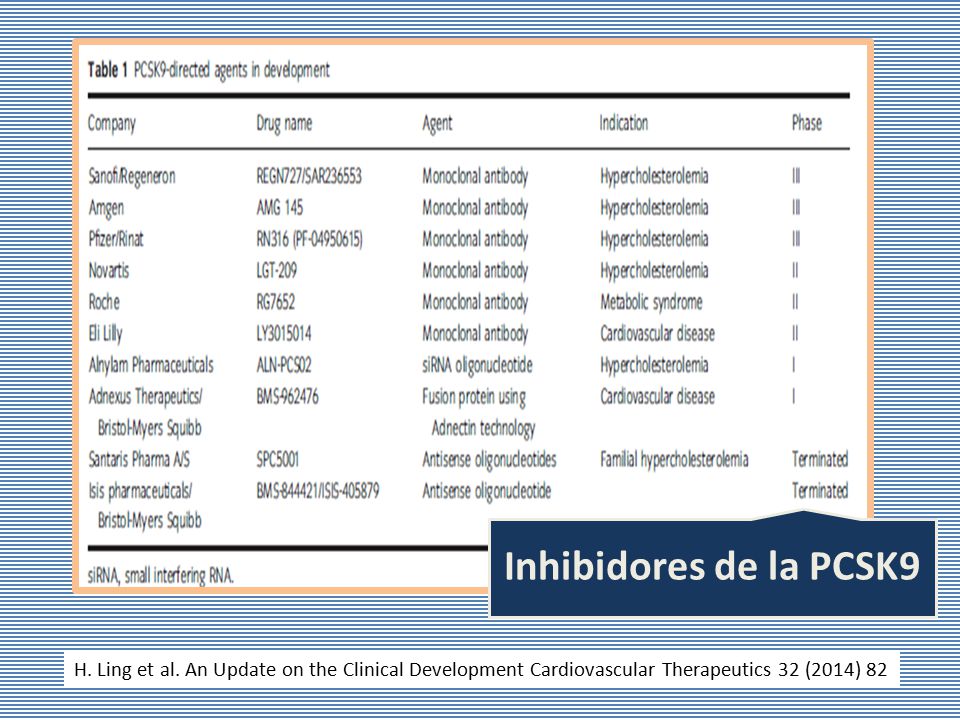Click the 'H. Ling et al.' citation line
Image resolution: width=960 pixels, height=720 pixels.
click(x=481, y=669)
